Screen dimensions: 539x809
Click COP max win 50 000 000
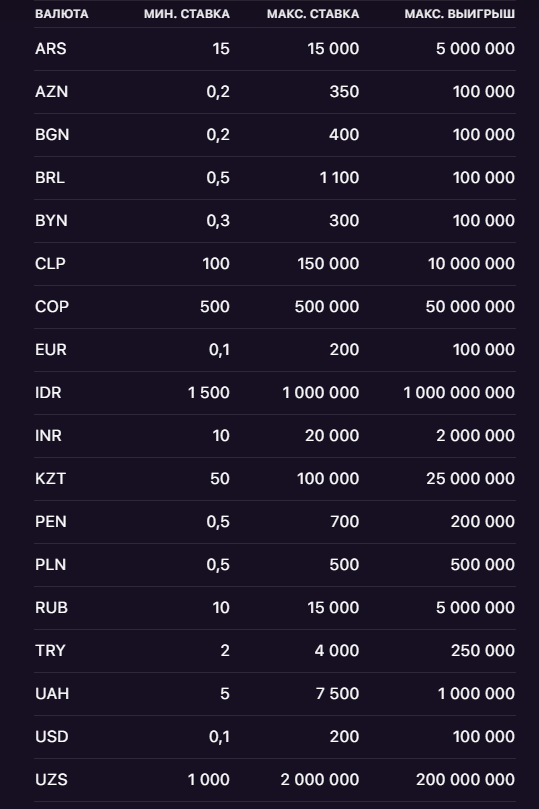pyautogui.click(x=470, y=306)
